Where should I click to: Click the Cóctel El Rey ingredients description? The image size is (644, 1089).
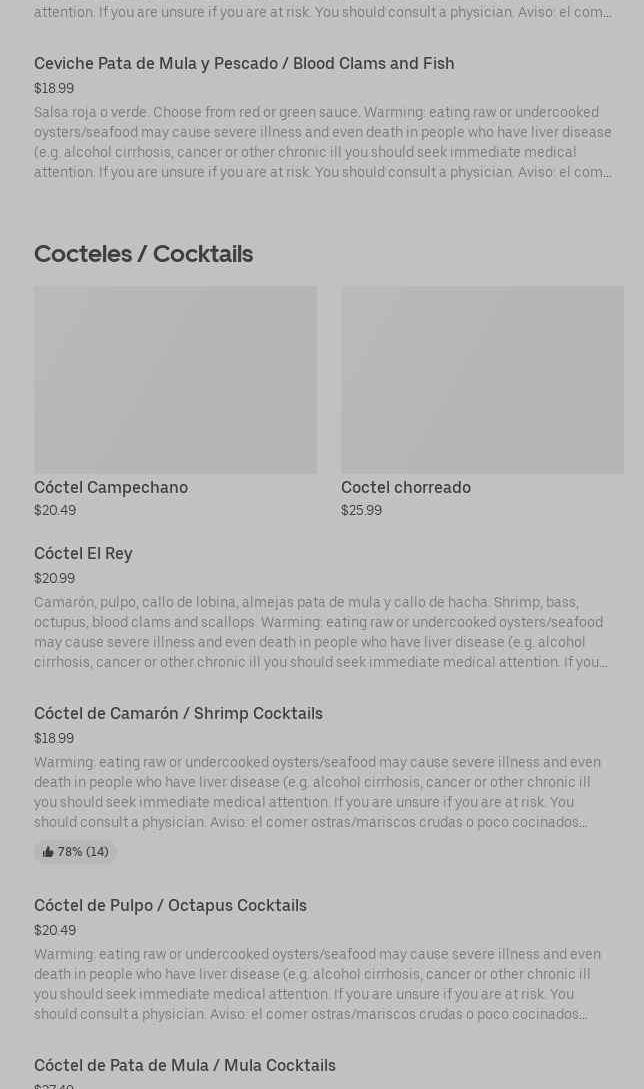pyautogui.click(x=320, y=632)
